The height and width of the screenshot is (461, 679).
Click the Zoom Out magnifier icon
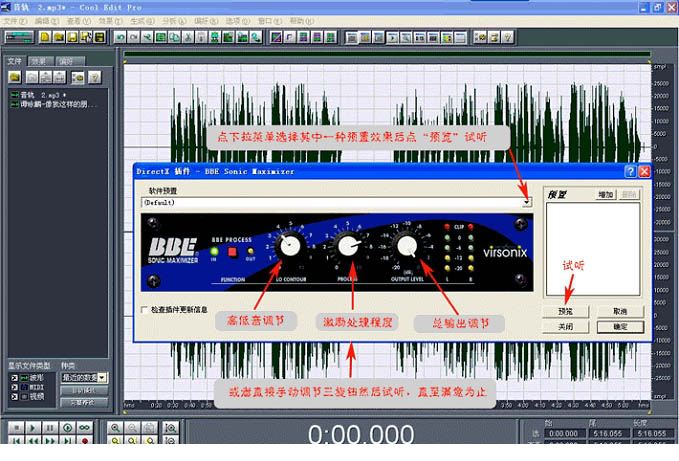click(132, 428)
